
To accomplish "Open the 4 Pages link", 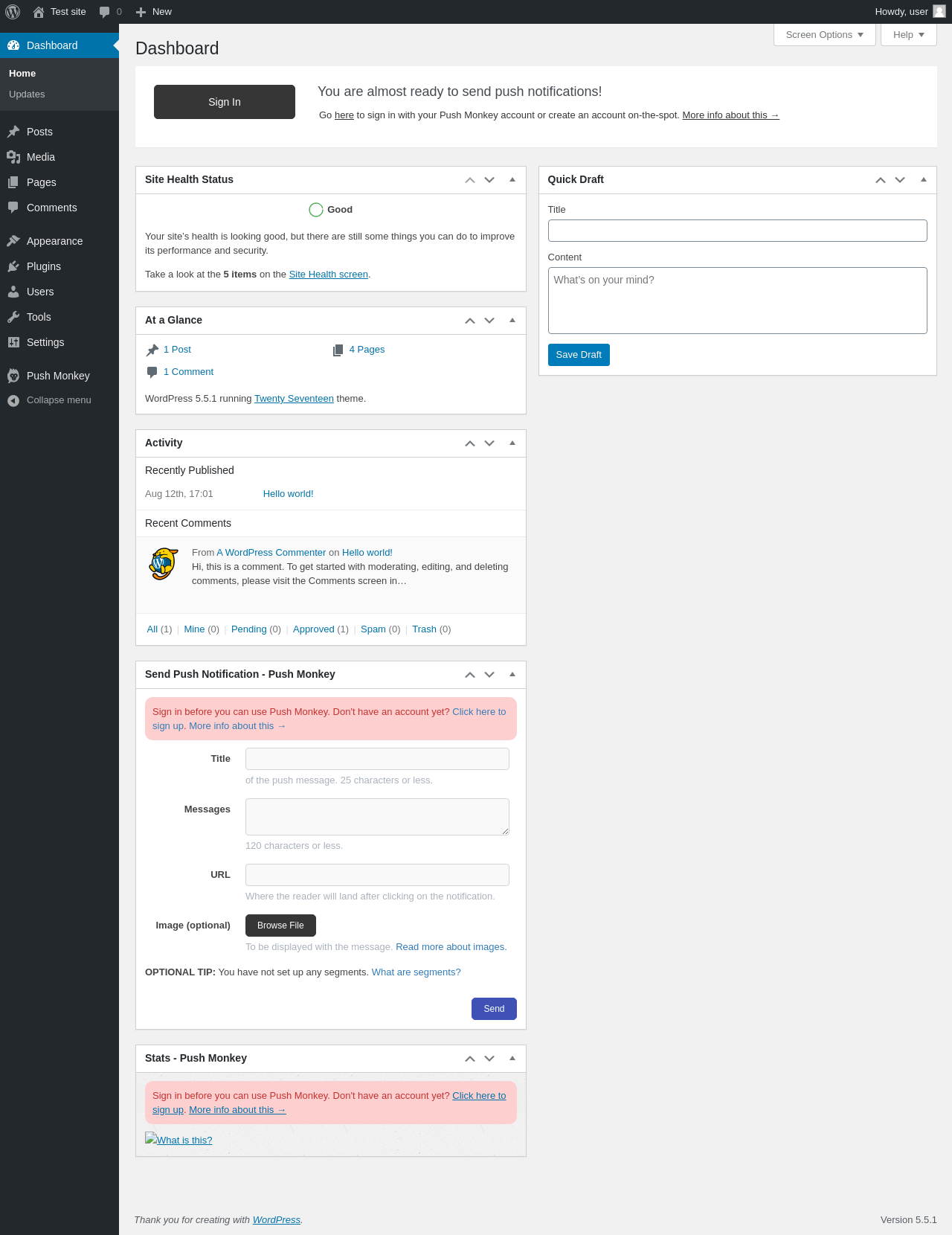I will point(367,350).
